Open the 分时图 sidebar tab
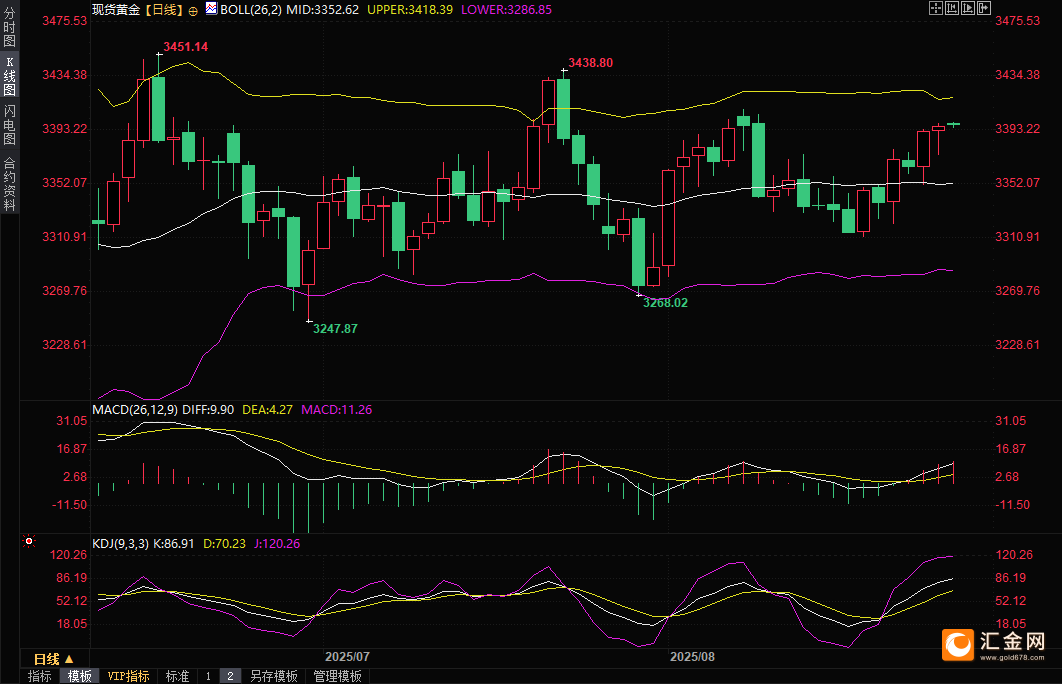Image resolution: width=1062 pixels, height=684 pixels. (9, 26)
